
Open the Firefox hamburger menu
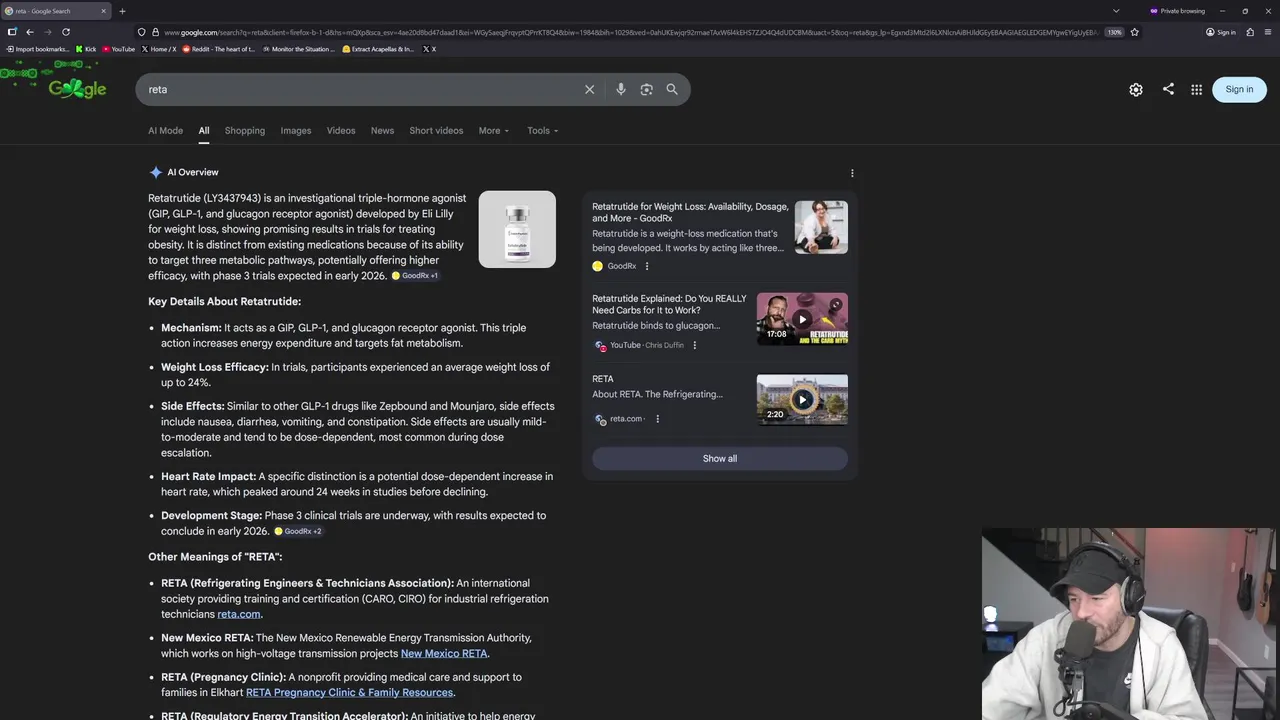click(1268, 32)
